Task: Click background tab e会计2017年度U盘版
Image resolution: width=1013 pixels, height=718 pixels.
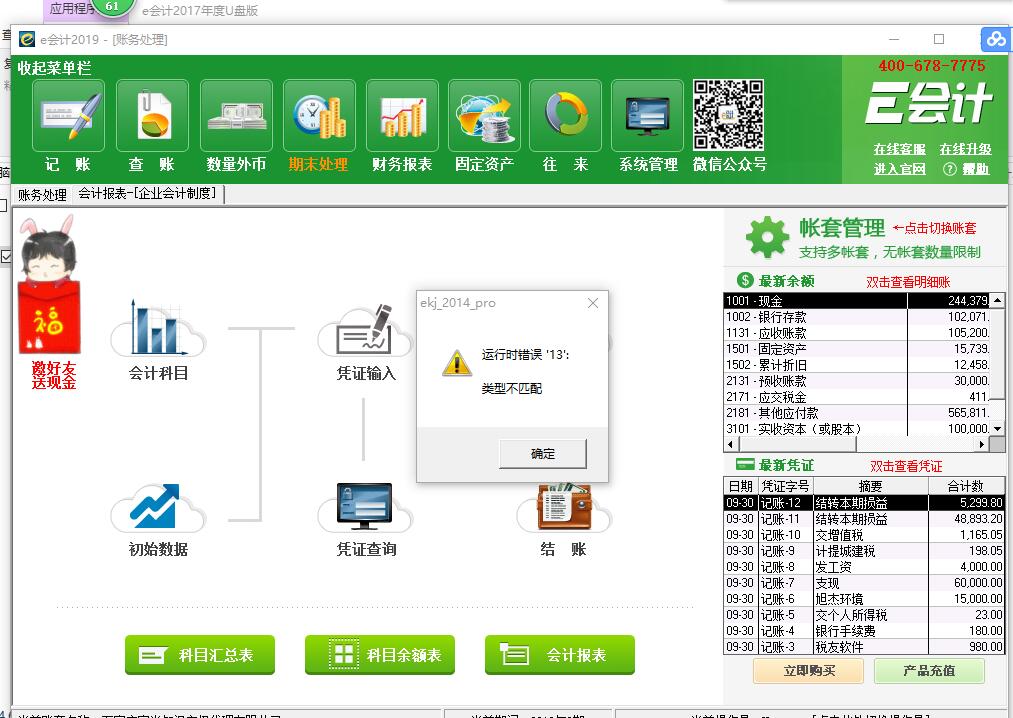Action: pos(200,10)
